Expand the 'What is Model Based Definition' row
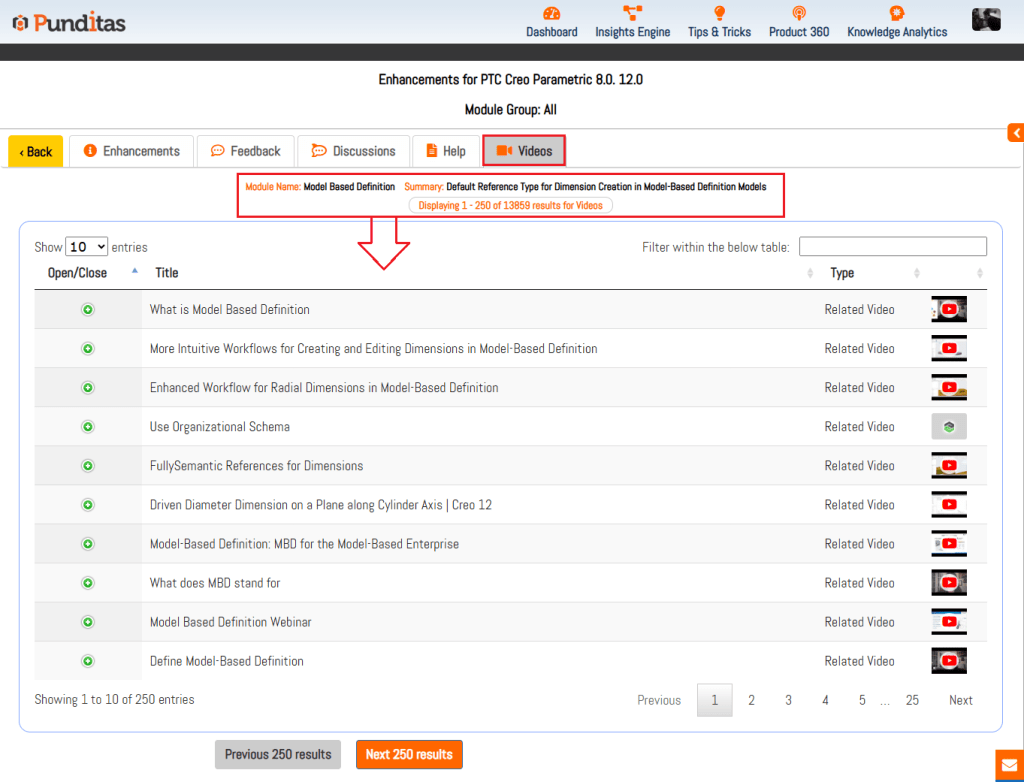1024x782 pixels. 88,310
